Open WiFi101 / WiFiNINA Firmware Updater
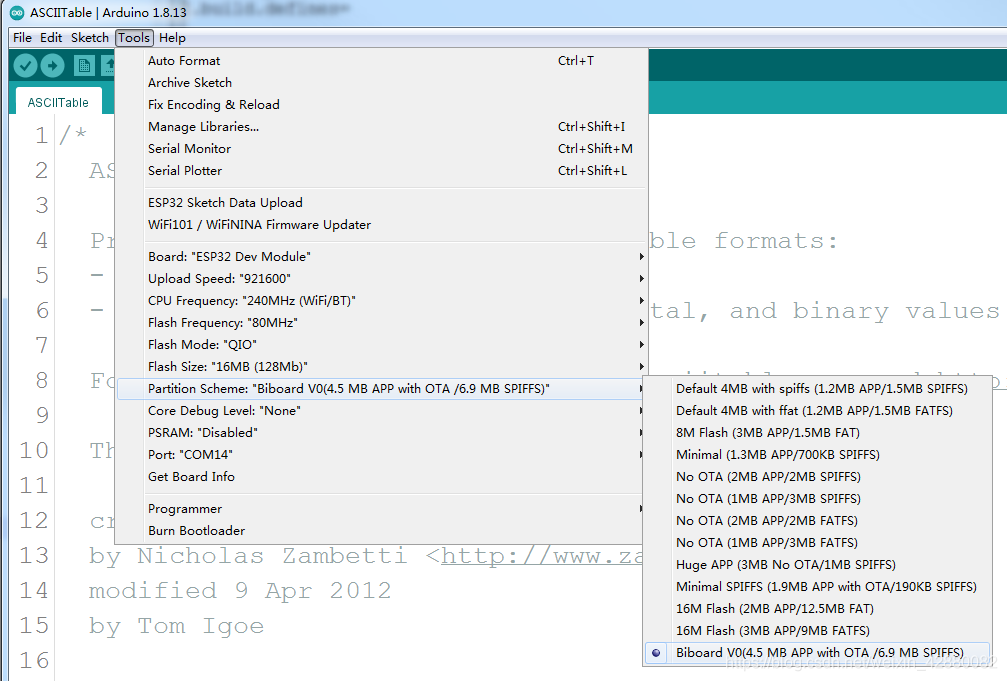The image size is (1007, 681). [381, 224]
